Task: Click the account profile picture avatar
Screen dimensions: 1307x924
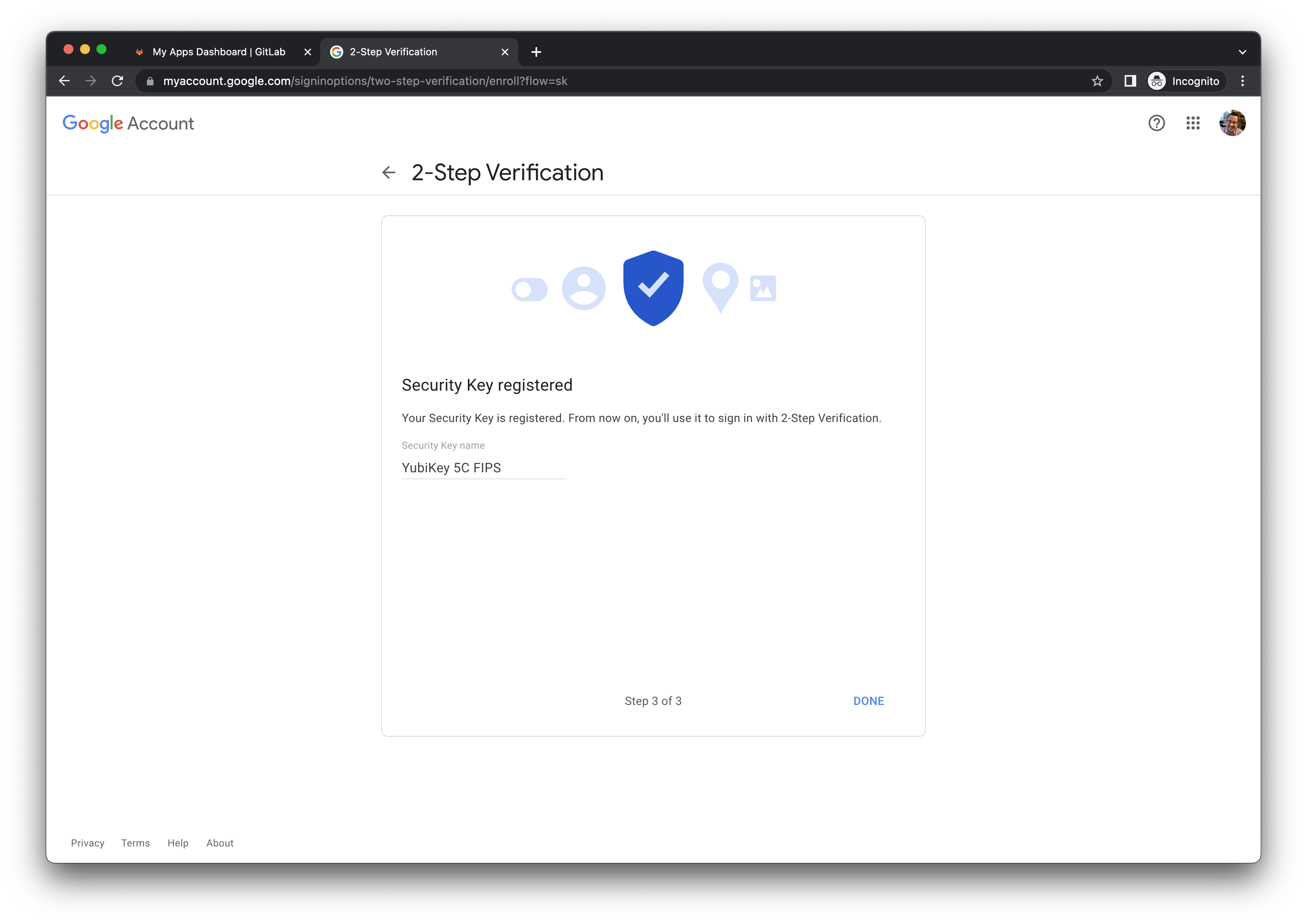Action: (x=1232, y=123)
